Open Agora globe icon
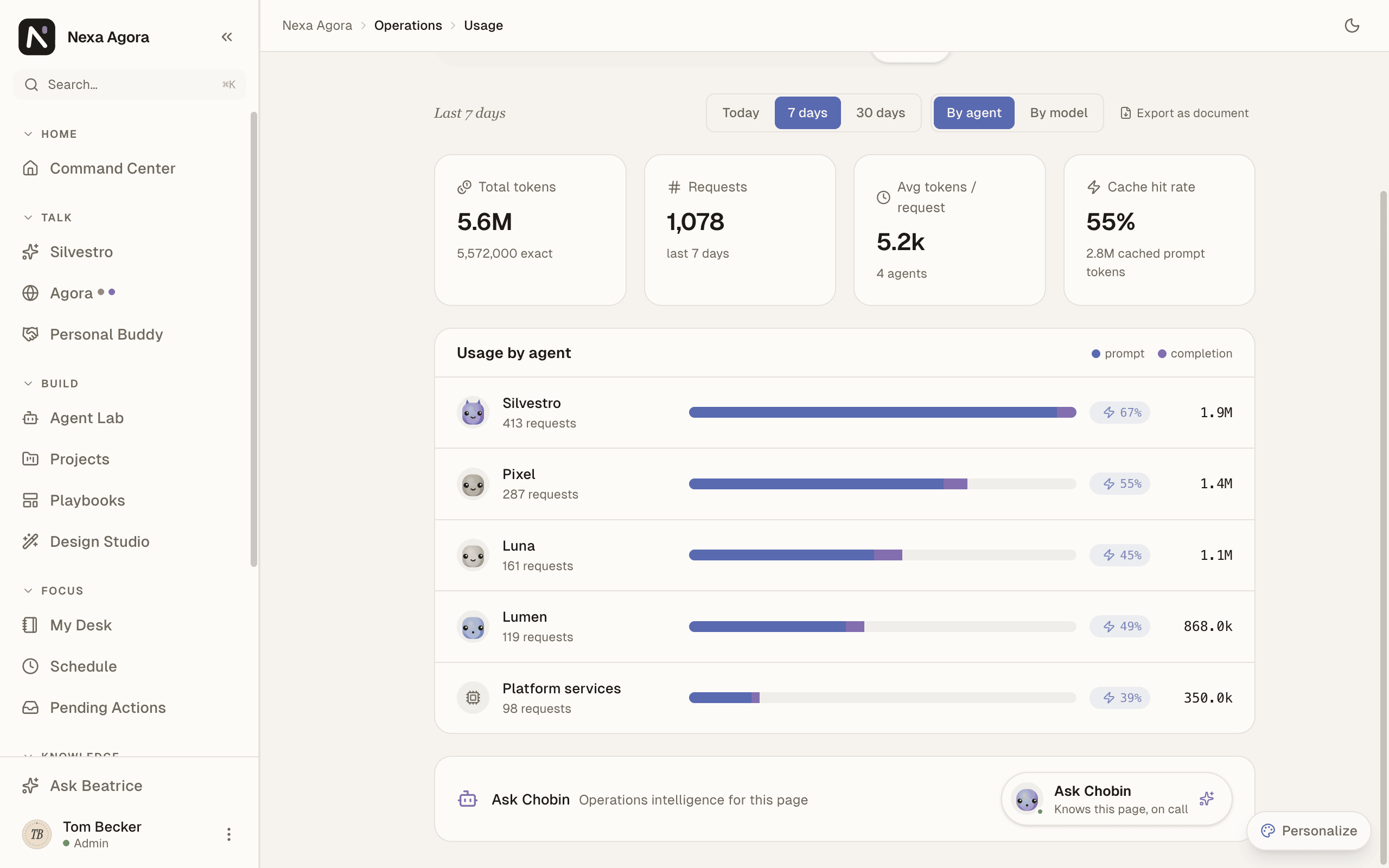Image resolution: width=1389 pixels, height=868 pixels. (x=30, y=293)
